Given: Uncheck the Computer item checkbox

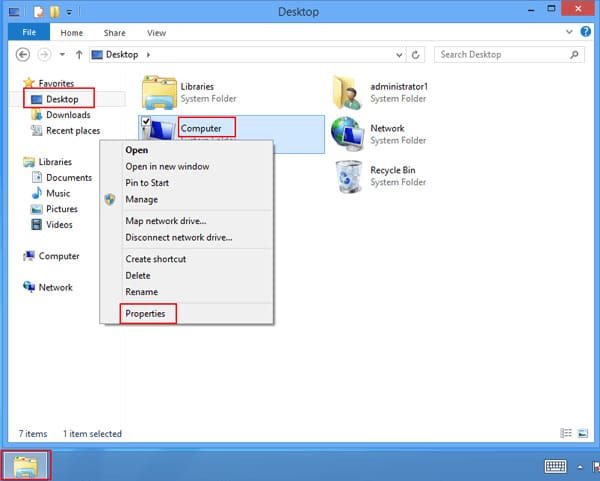Looking at the screenshot, I should pyautogui.click(x=146, y=122).
